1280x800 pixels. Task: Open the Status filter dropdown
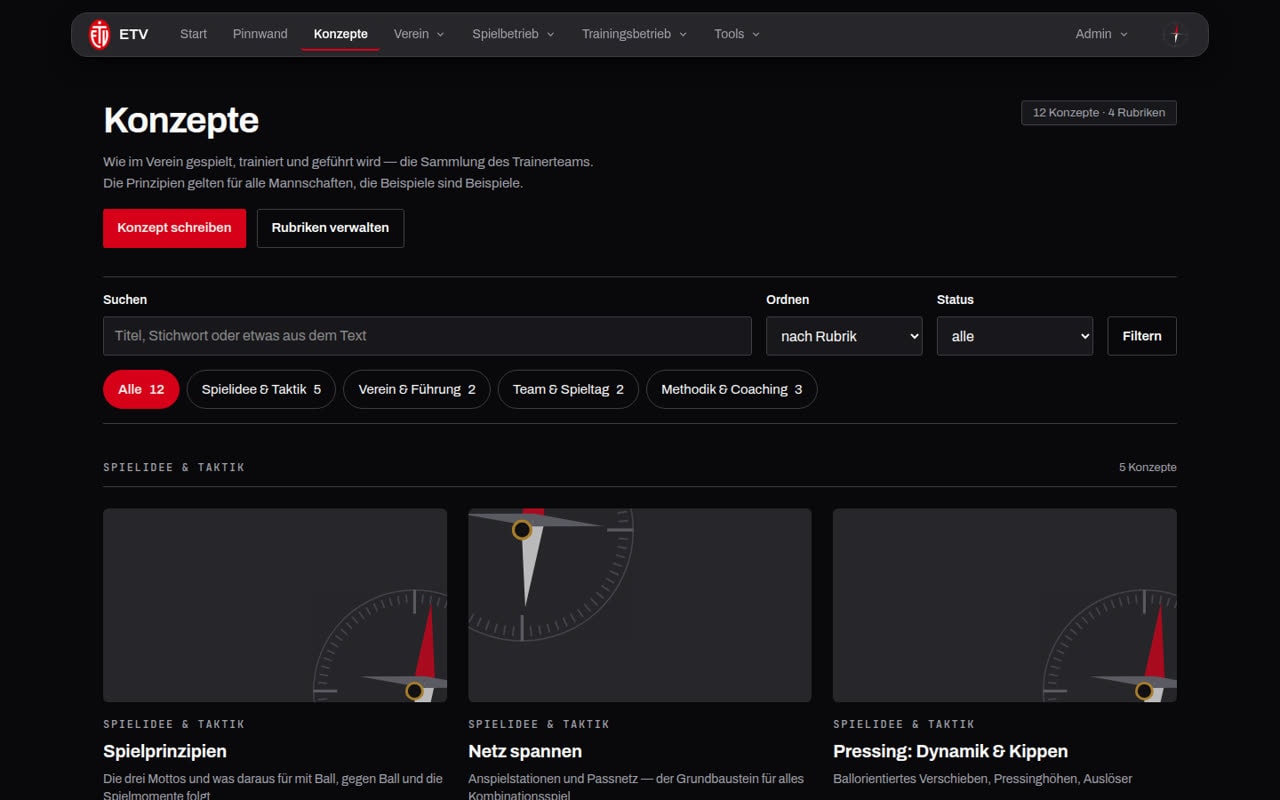tap(1015, 336)
